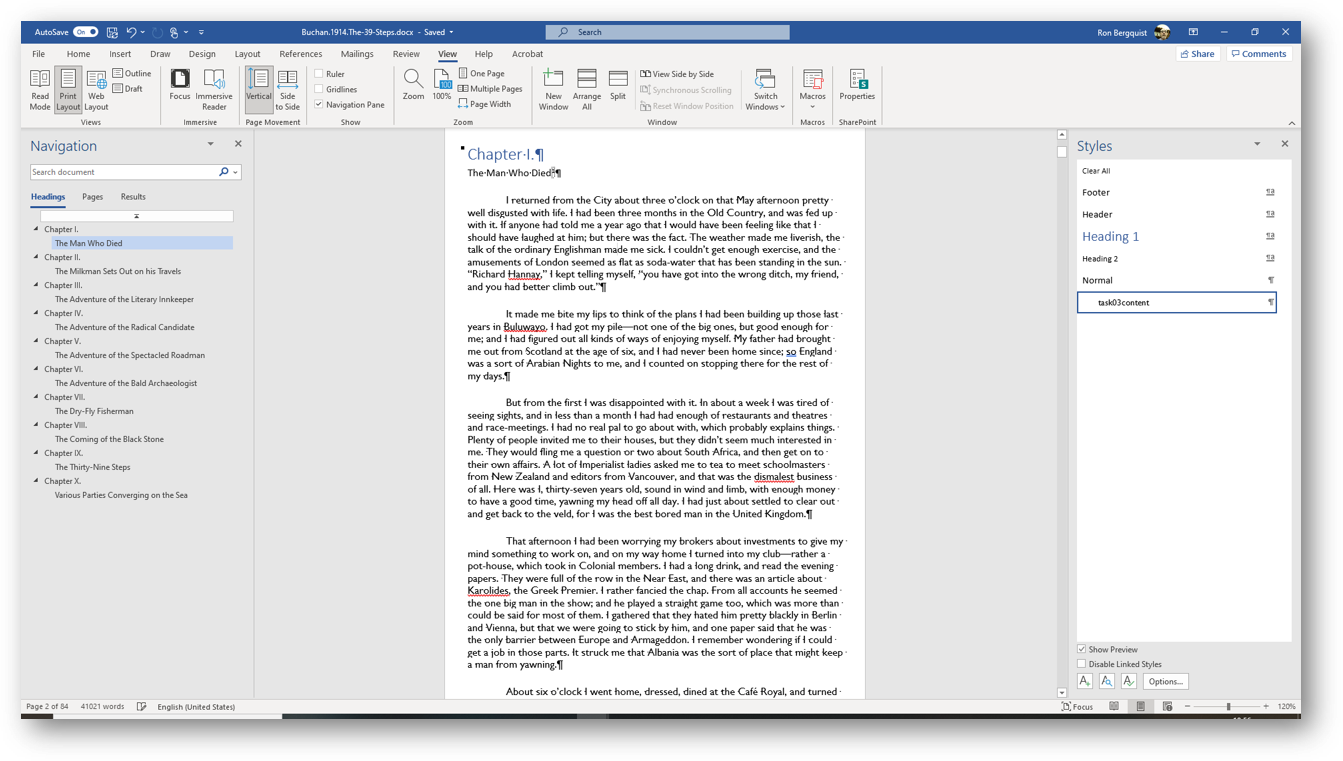The width and height of the screenshot is (1343, 761).
Task: Enable Focus mode from the status bar
Action: click(x=1077, y=706)
